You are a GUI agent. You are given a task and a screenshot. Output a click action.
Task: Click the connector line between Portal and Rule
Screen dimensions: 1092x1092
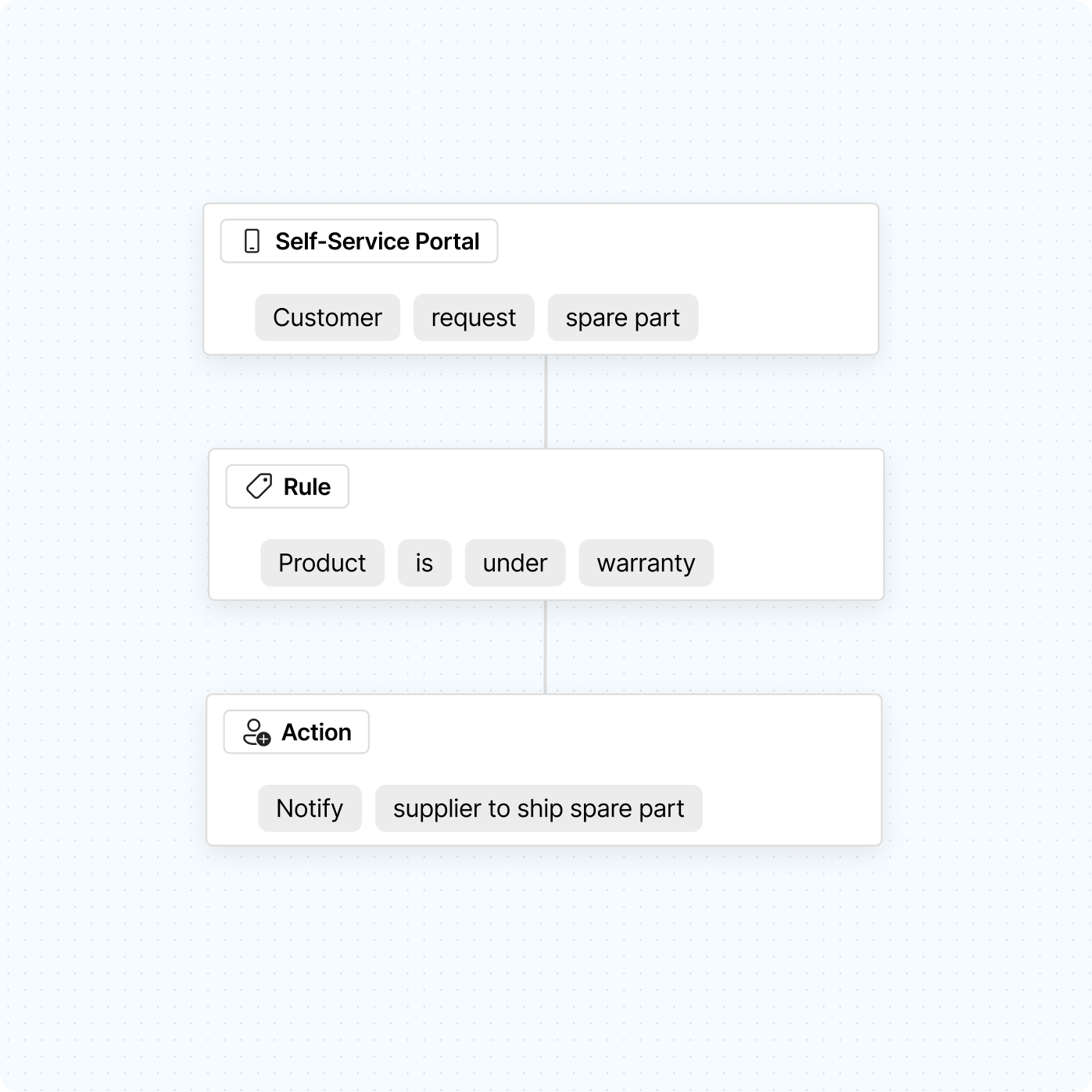click(x=546, y=402)
